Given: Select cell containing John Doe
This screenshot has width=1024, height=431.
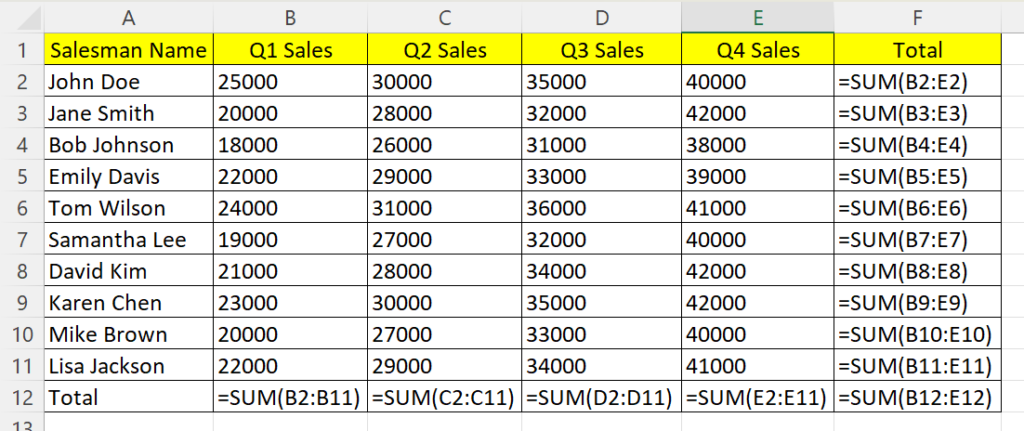Looking at the screenshot, I should [128, 82].
